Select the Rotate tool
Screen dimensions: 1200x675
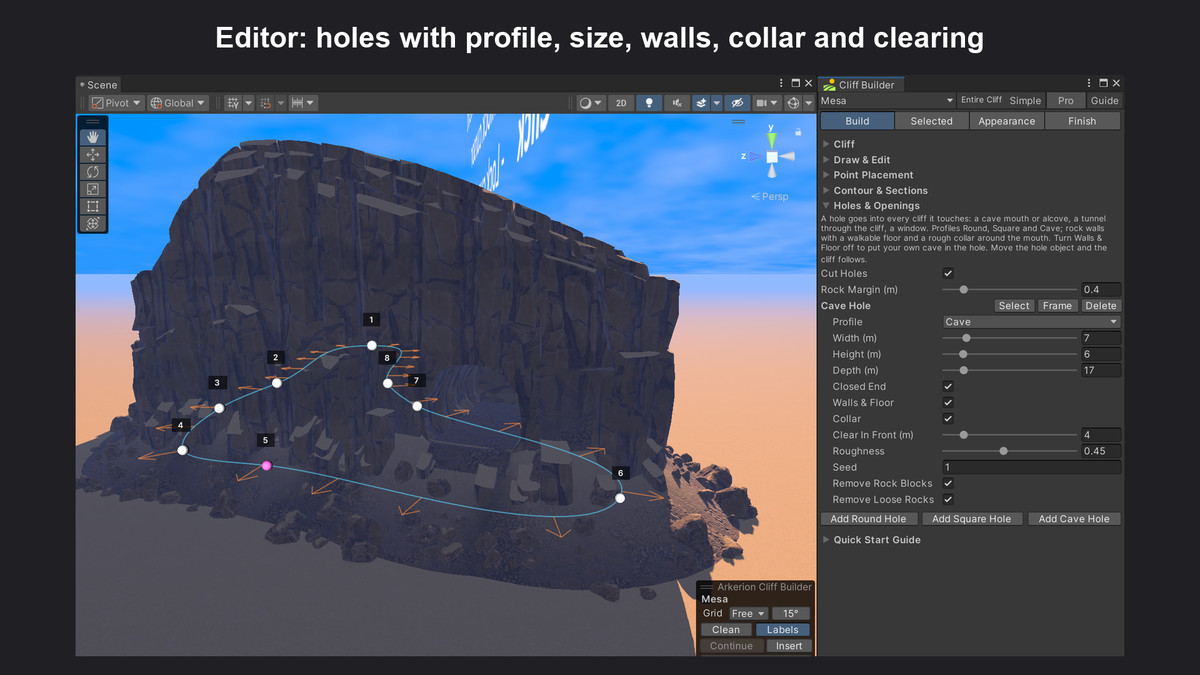coord(93,172)
